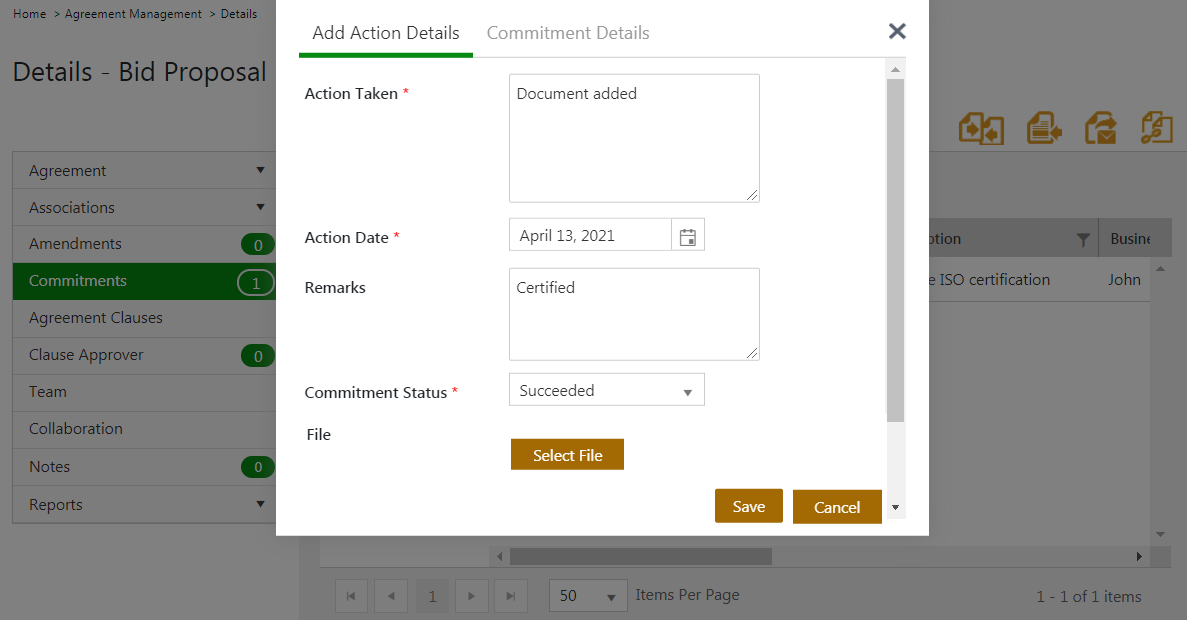Select the Add Action Details tab
Screen dimensions: 1187x620
click(386, 33)
